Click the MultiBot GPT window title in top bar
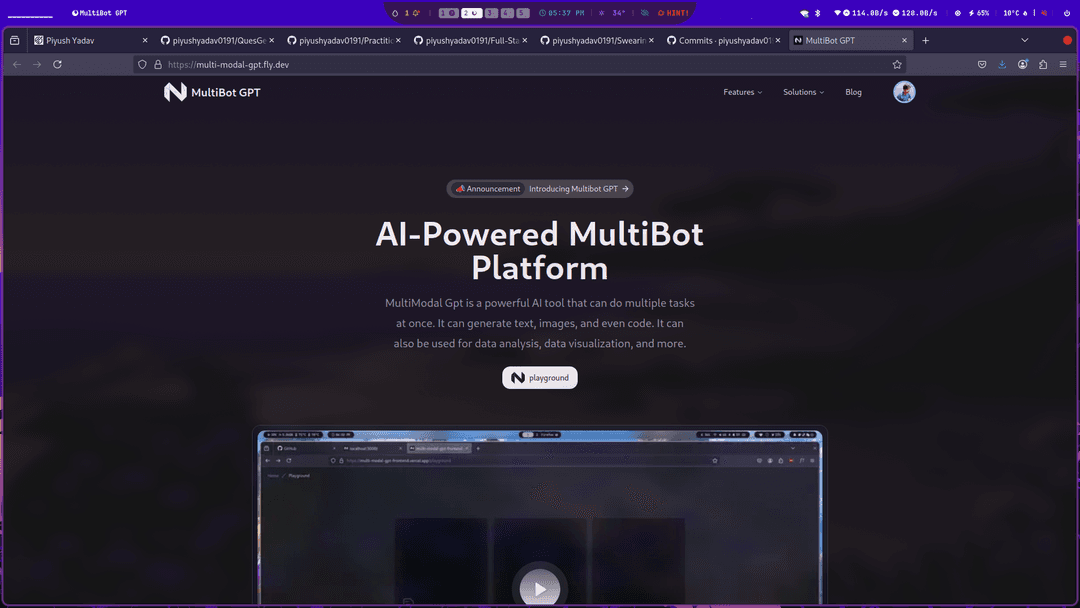The height and width of the screenshot is (608, 1080). [x=100, y=13]
